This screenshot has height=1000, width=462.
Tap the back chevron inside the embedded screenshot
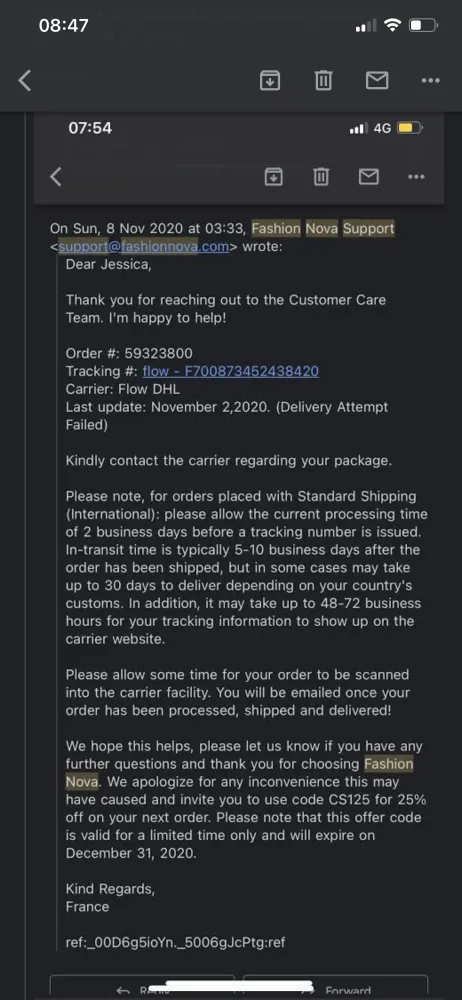coord(56,177)
